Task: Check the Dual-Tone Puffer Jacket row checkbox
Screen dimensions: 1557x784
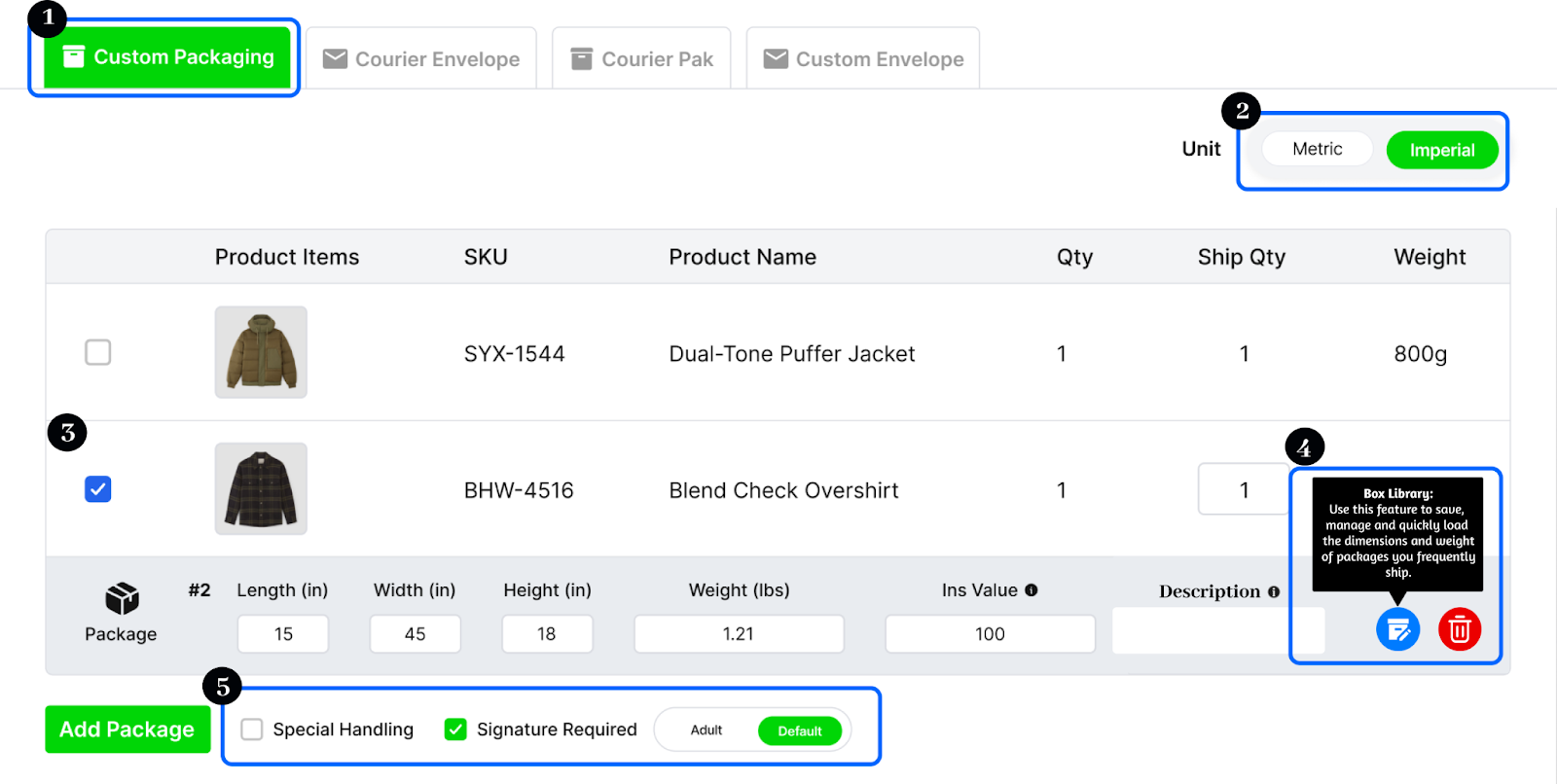Action: (98, 352)
